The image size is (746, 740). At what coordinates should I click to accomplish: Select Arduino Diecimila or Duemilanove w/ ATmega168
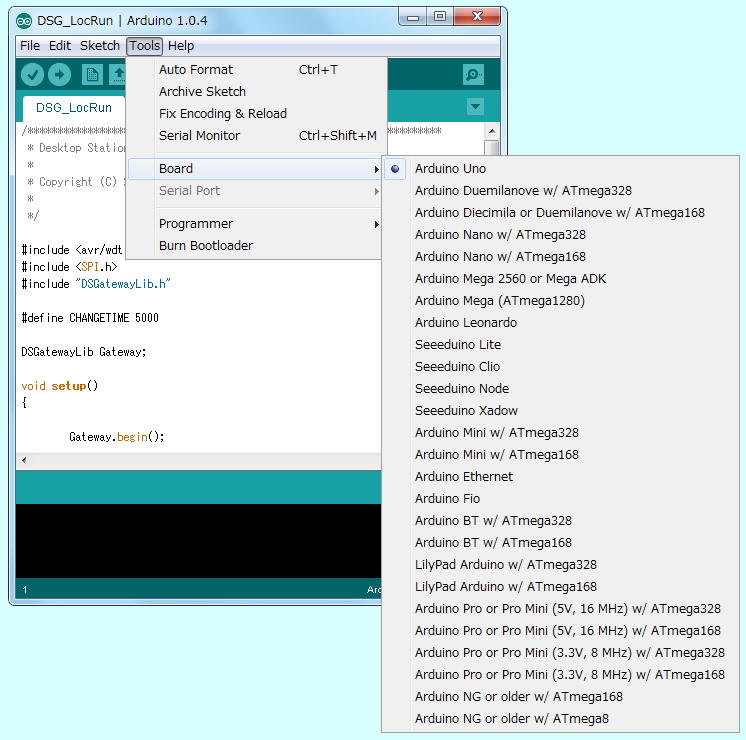pos(560,213)
